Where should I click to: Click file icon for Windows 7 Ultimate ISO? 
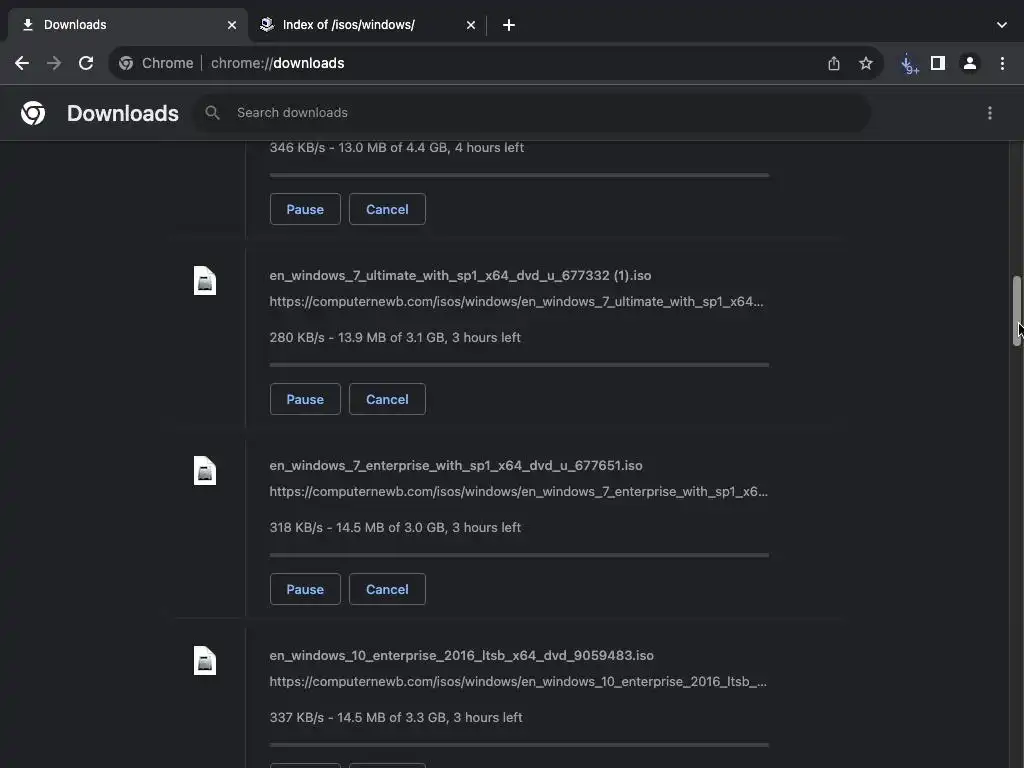205,281
